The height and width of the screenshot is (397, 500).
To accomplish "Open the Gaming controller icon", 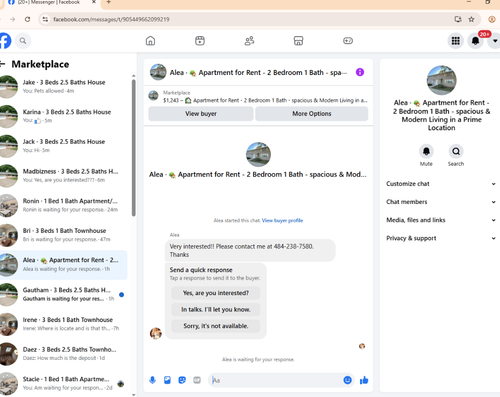I will [348, 41].
